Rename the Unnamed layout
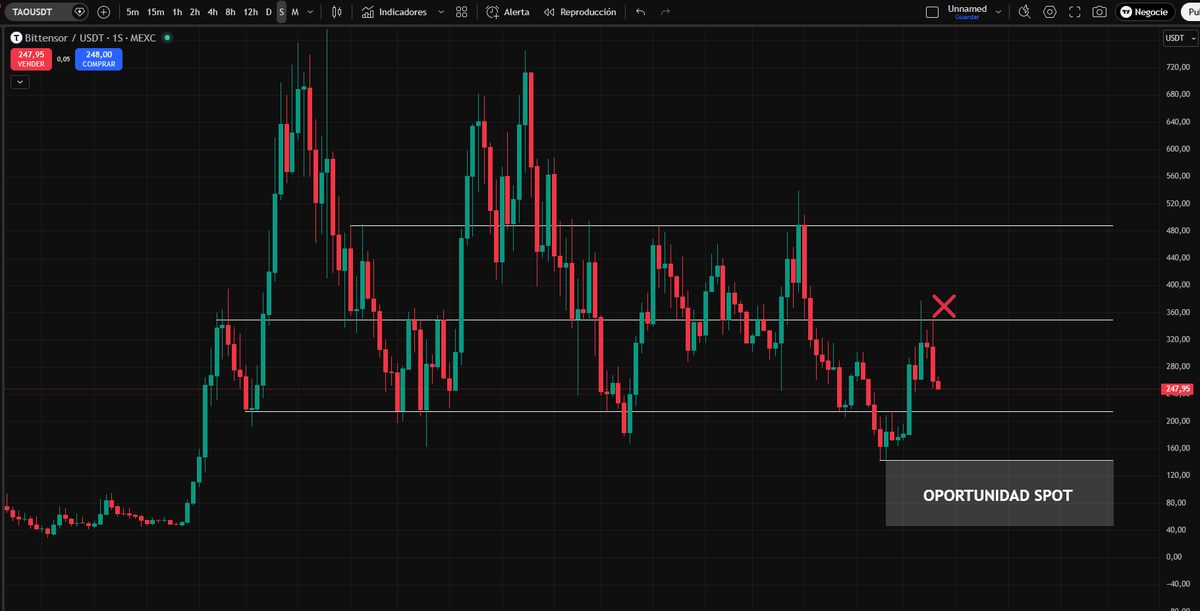The image size is (1200, 611). click(966, 8)
